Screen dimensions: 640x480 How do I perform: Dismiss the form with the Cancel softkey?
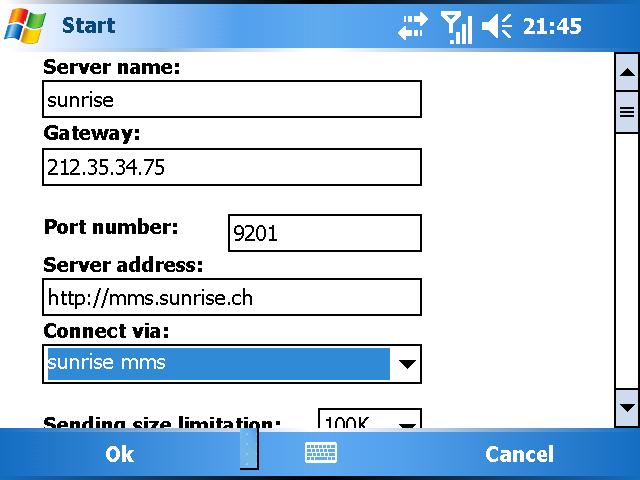point(519,454)
